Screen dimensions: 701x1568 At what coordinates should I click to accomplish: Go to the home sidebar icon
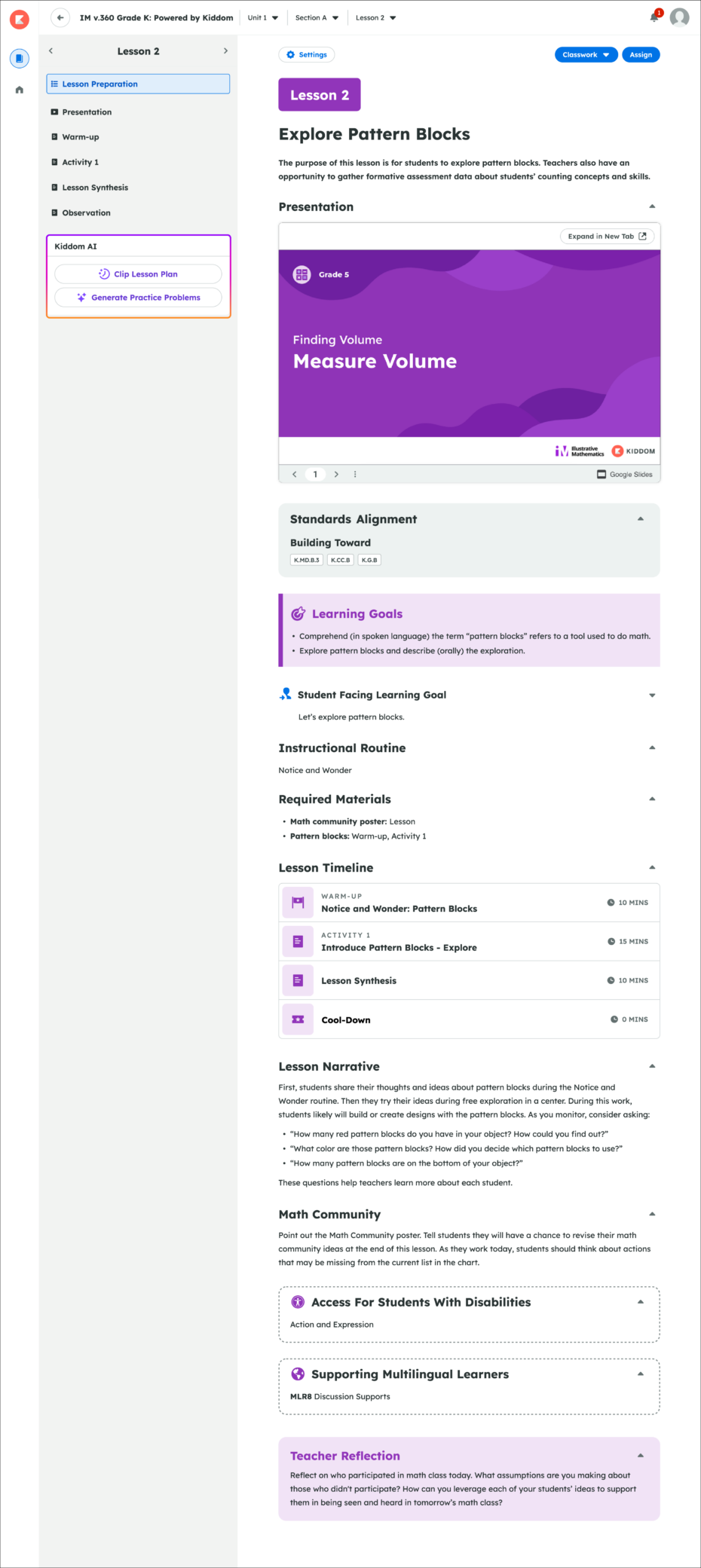pyautogui.click(x=20, y=90)
